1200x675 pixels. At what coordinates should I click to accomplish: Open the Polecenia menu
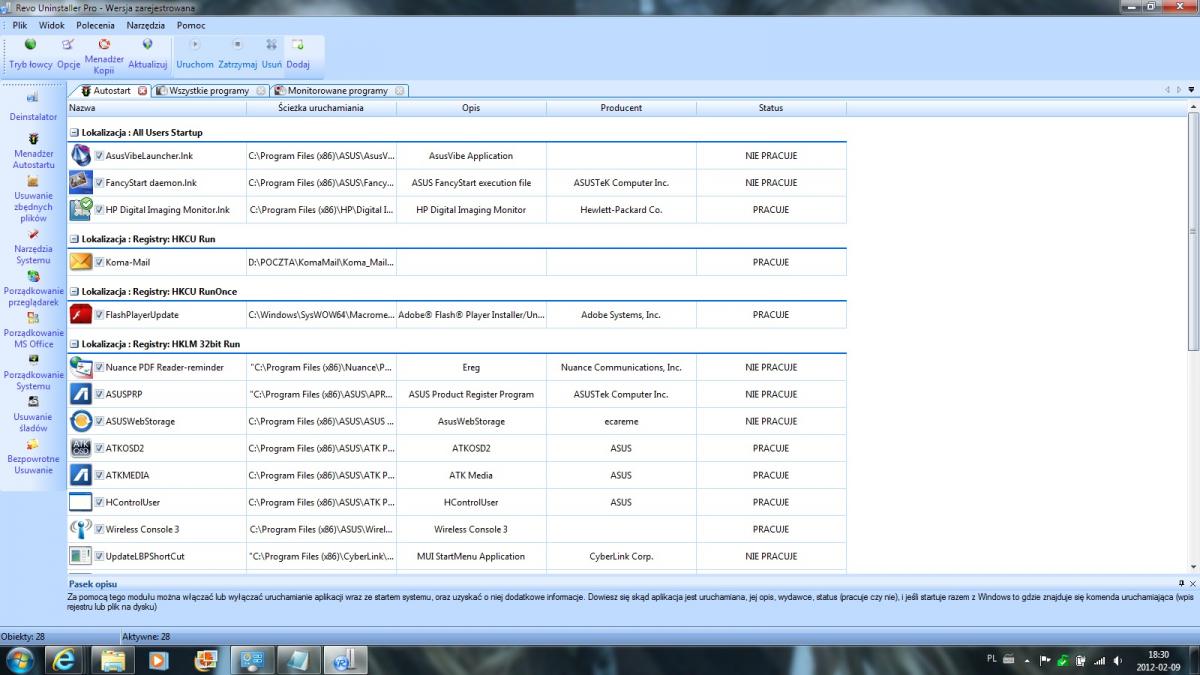click(x=95, y=25)
